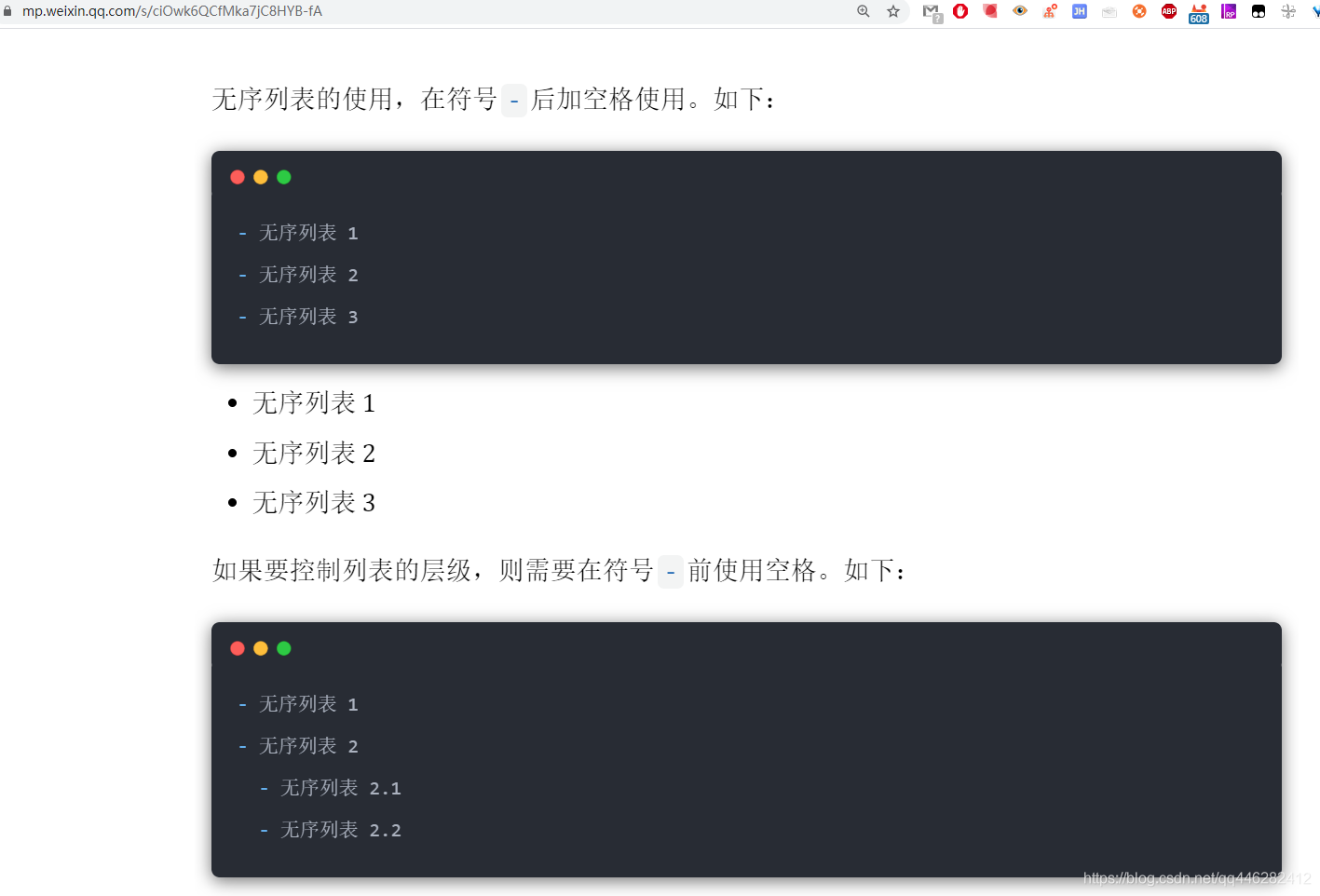Open the purple Axure RP extension
This screenshot has width=1320, height=896.
pos(1229,11)
